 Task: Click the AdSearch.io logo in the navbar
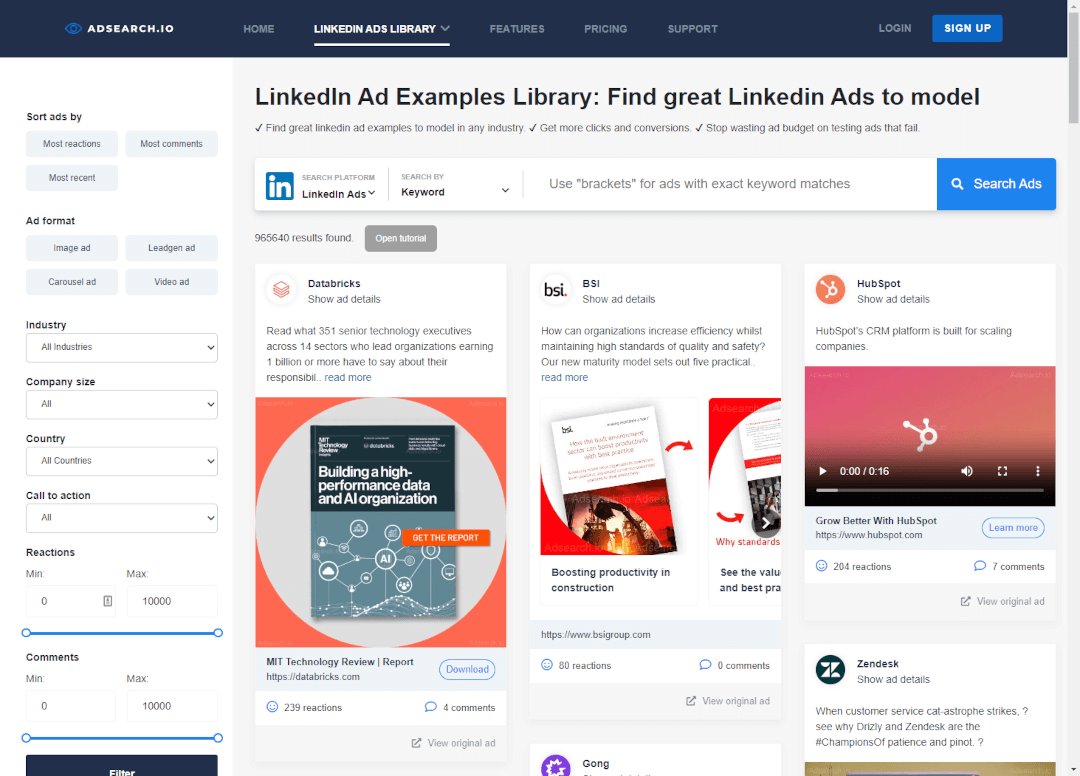pos(119,28)
